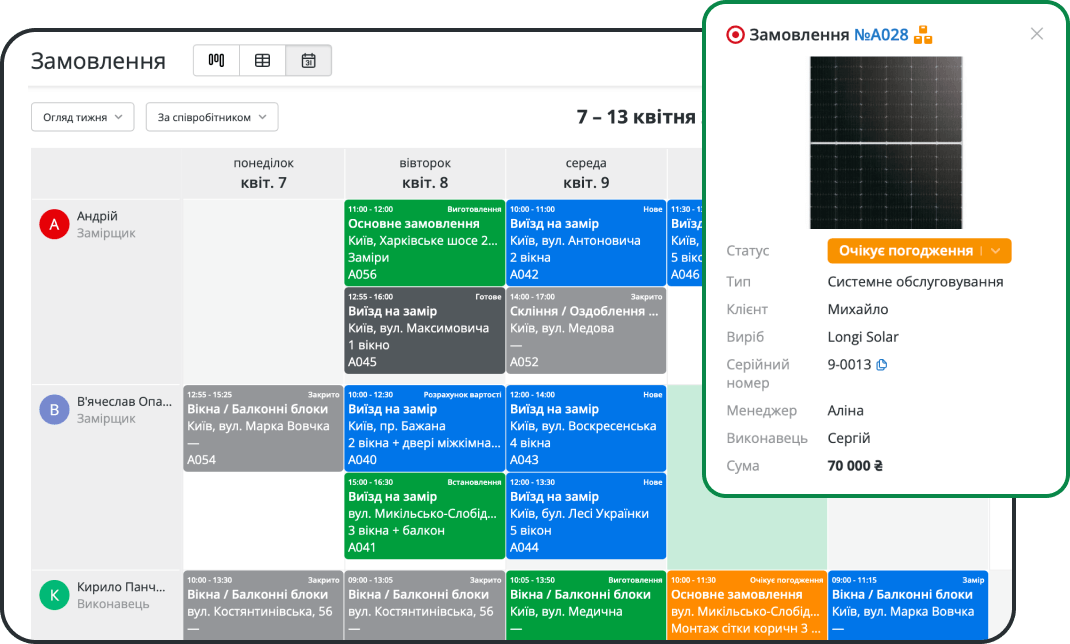Screen dimensions: 1070x644
Task: Click the orange boxes icon beside №A028
Action: (923, 35)
